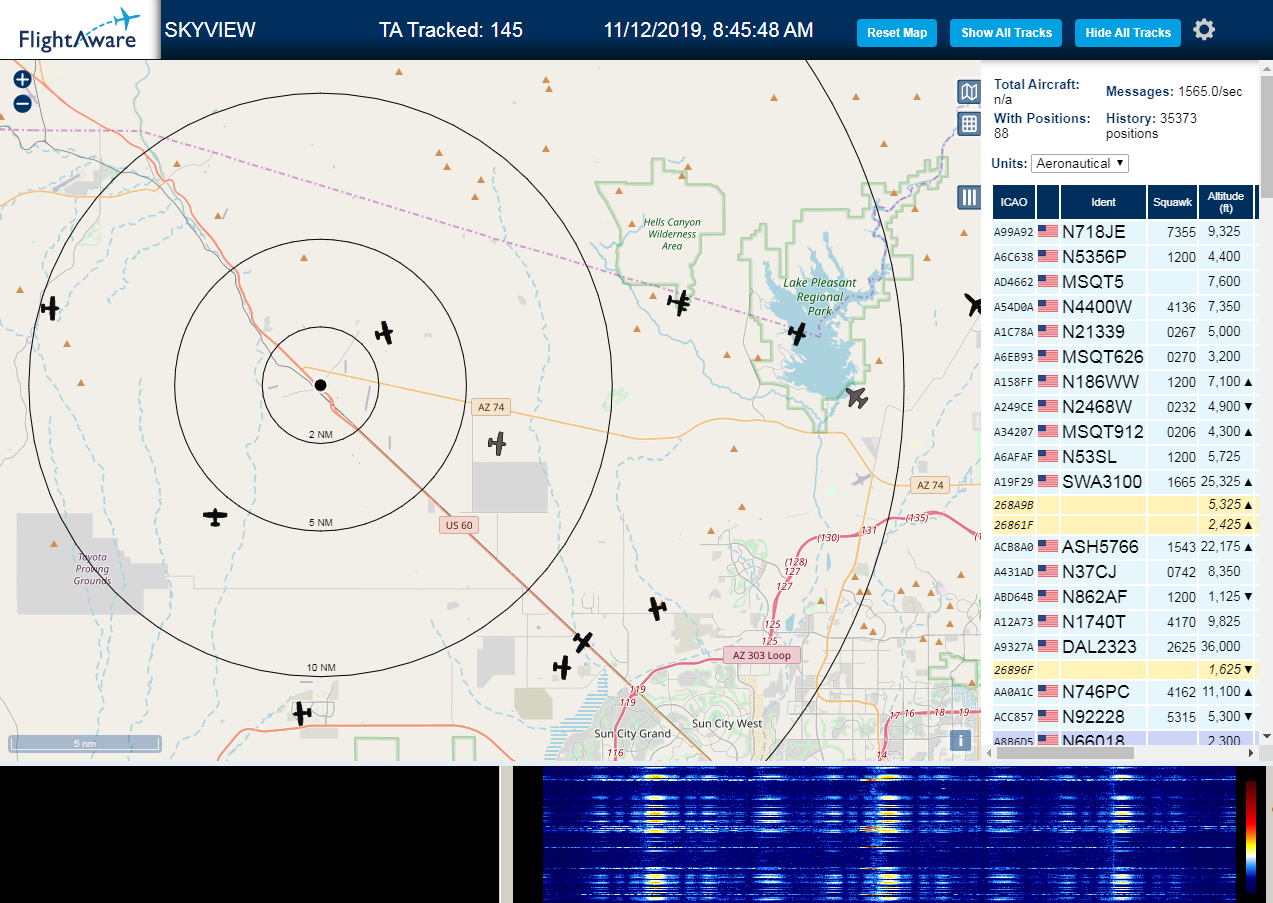Click Hide All Tracks button

tap(1128, 33)
